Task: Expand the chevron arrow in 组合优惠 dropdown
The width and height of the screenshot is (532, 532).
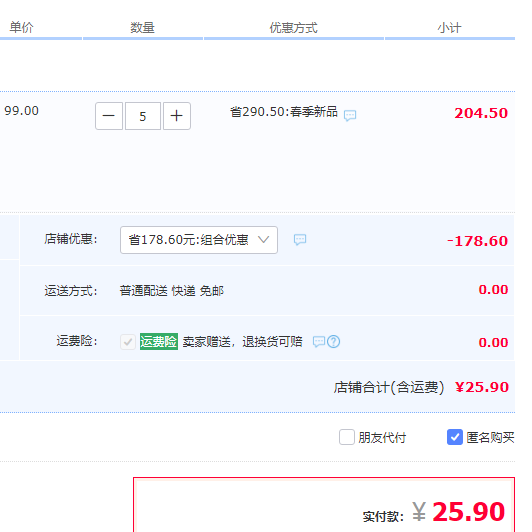Action: 263,240
